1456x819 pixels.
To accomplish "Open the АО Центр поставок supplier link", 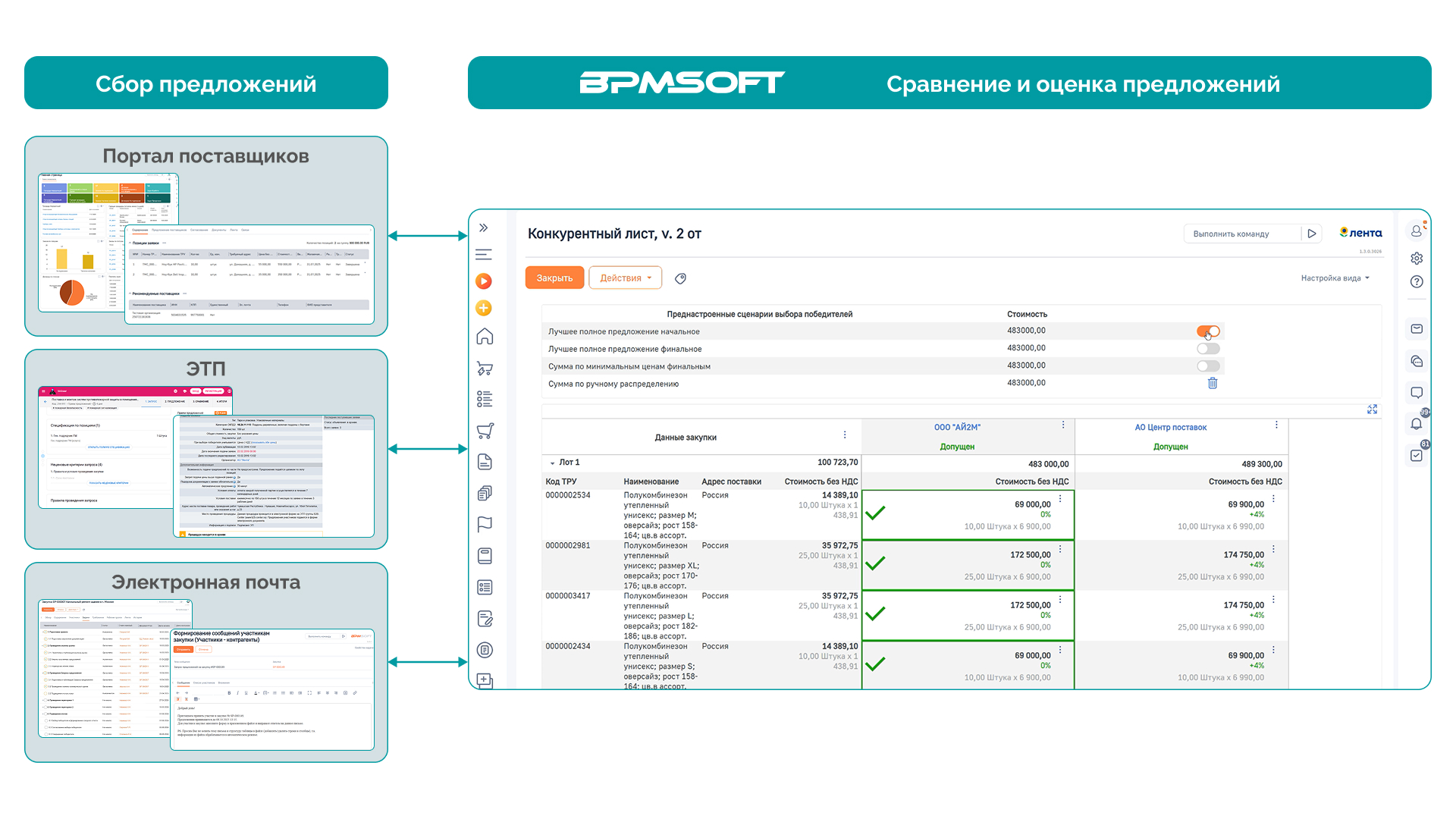I will pyautogui.click(x=1170, y=428).
